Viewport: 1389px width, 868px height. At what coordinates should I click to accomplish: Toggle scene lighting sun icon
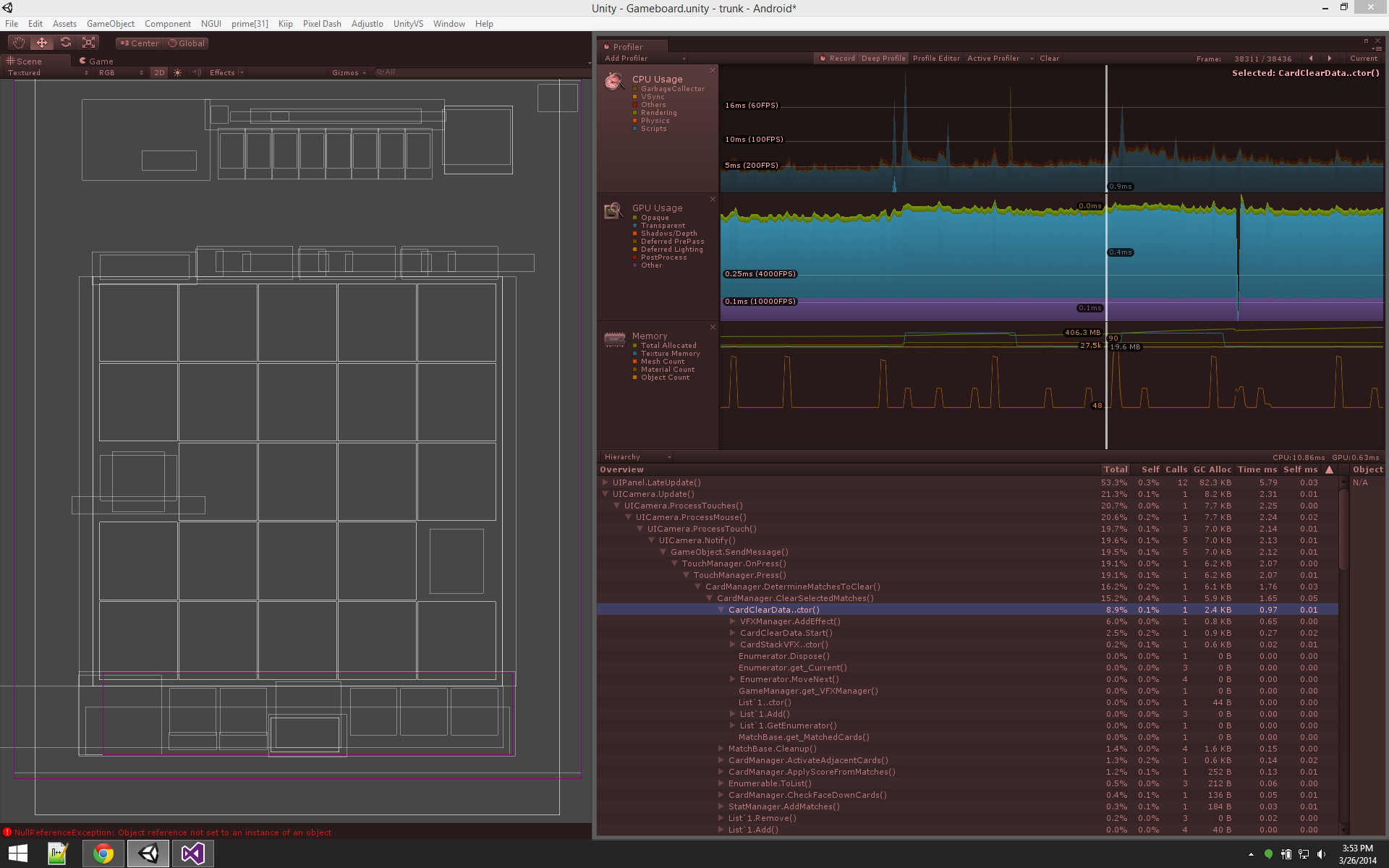click(x=177, y=72)
